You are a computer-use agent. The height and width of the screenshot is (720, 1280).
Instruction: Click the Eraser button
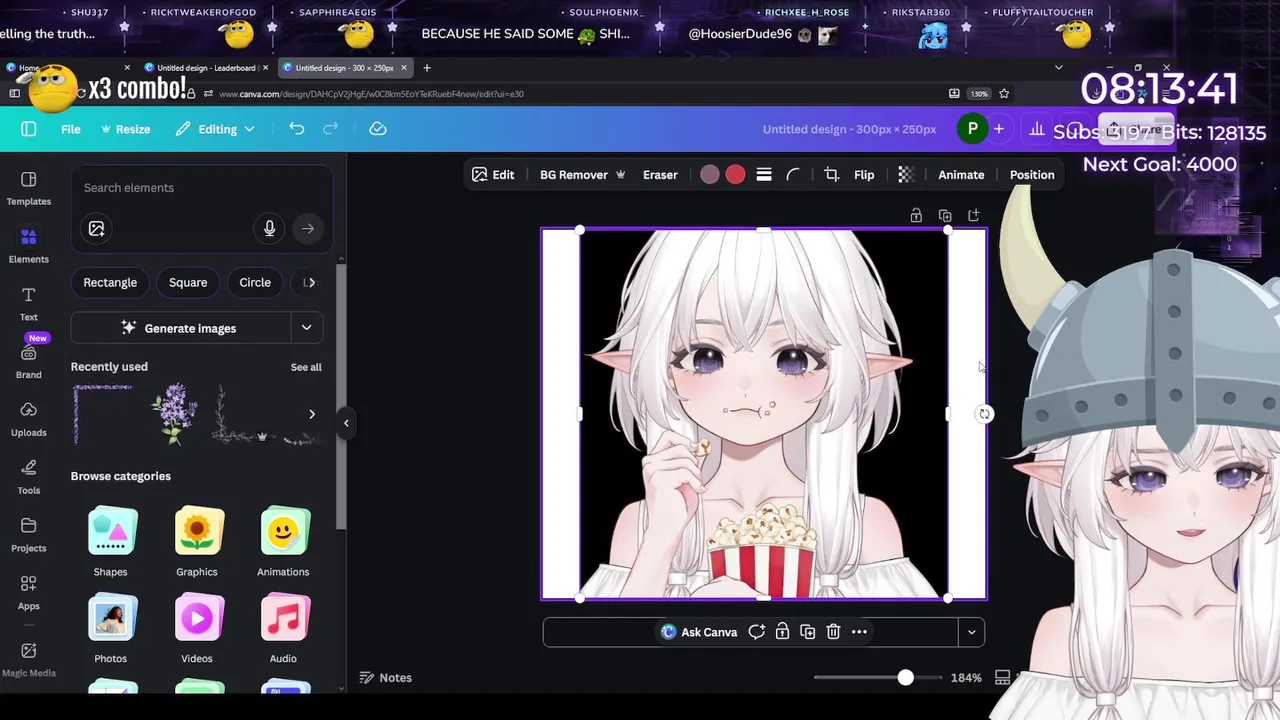[x=660, y=175]
